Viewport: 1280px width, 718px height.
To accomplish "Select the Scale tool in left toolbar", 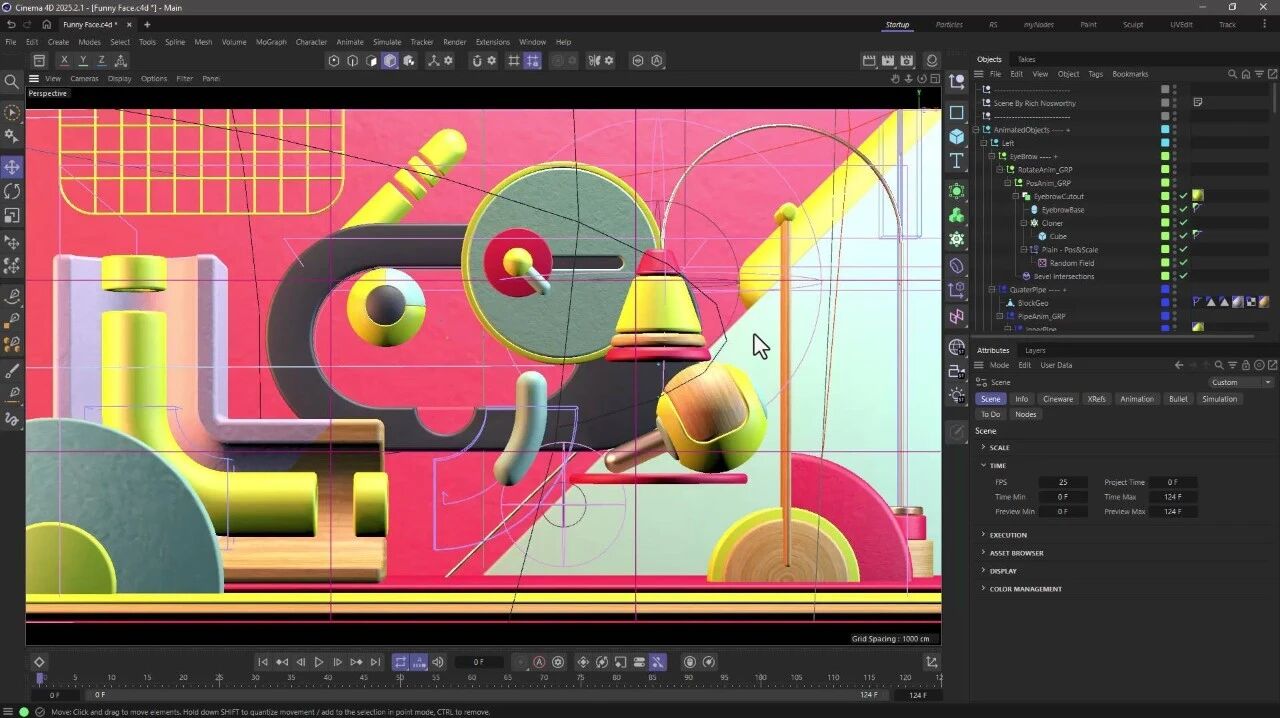I will coord(12,215).
